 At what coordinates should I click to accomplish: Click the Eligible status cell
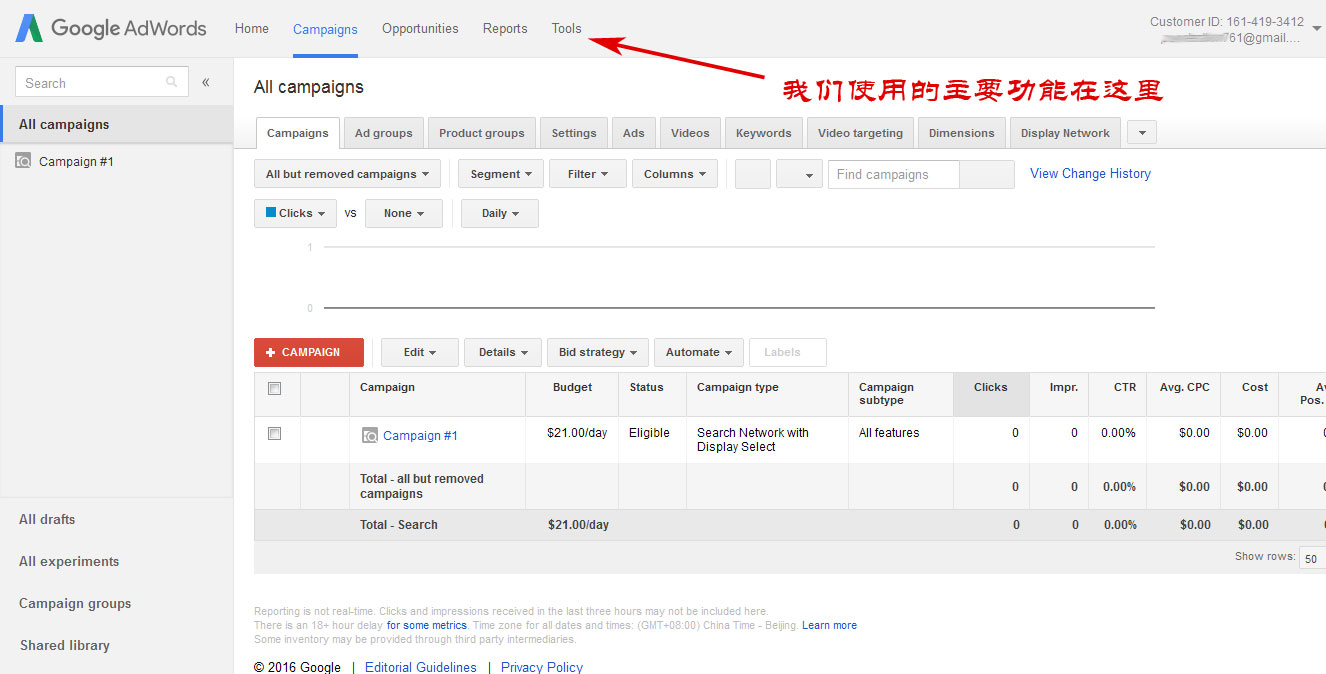[x=649, y=433]
